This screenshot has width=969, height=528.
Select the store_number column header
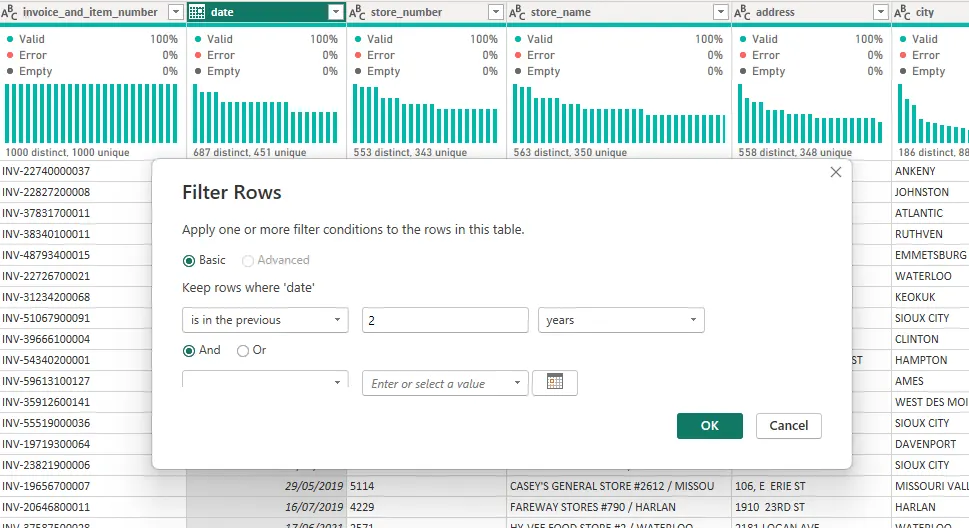tap(426, 12)
